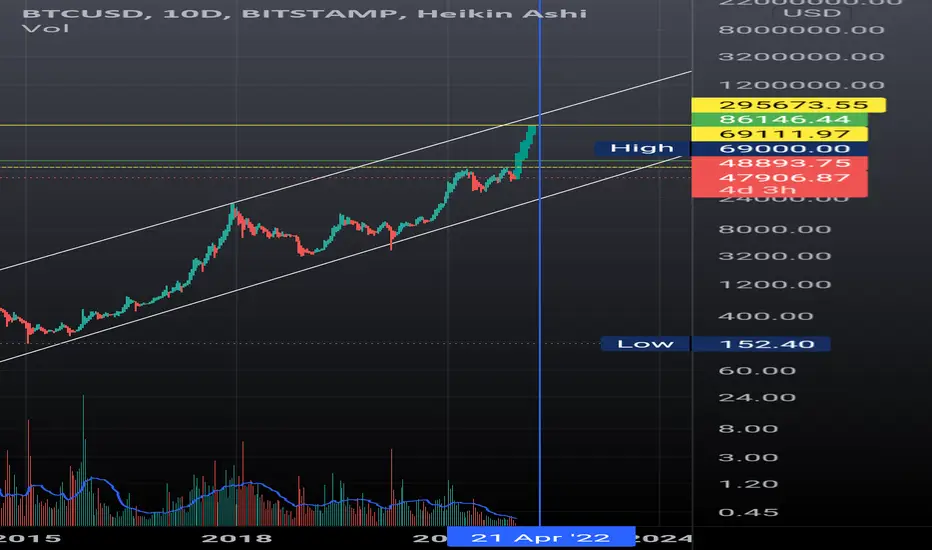Click the 69000.00 high price value
This screenshot has height=550, width=932.
[x=779, y=149]
